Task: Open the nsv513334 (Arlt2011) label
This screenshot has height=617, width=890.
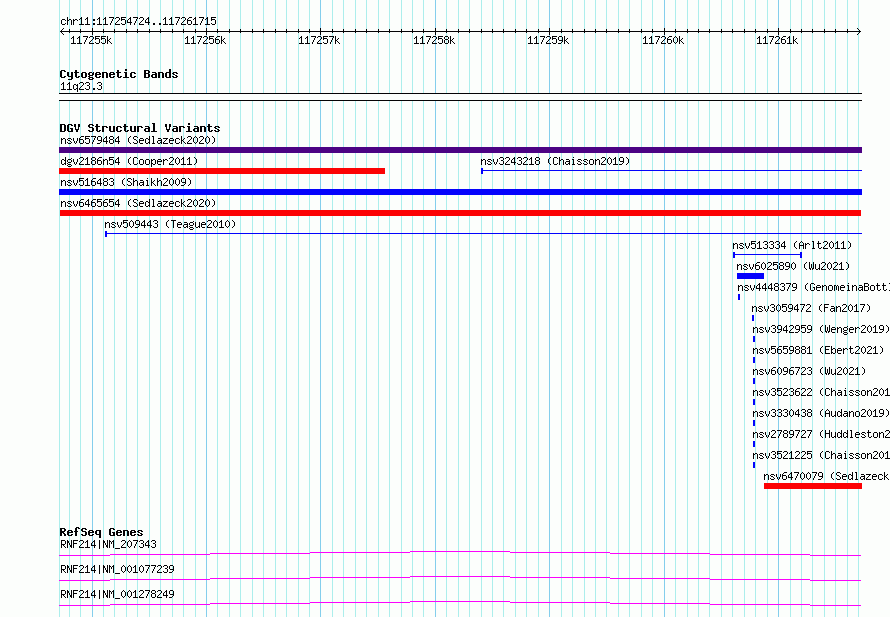Action: click(x=792, y=245)
